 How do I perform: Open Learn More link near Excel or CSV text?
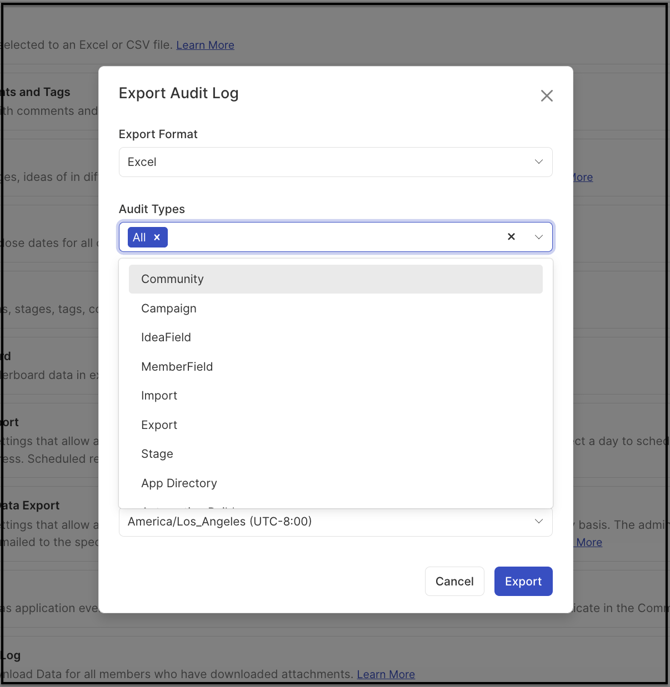click(x=205, y=45)
